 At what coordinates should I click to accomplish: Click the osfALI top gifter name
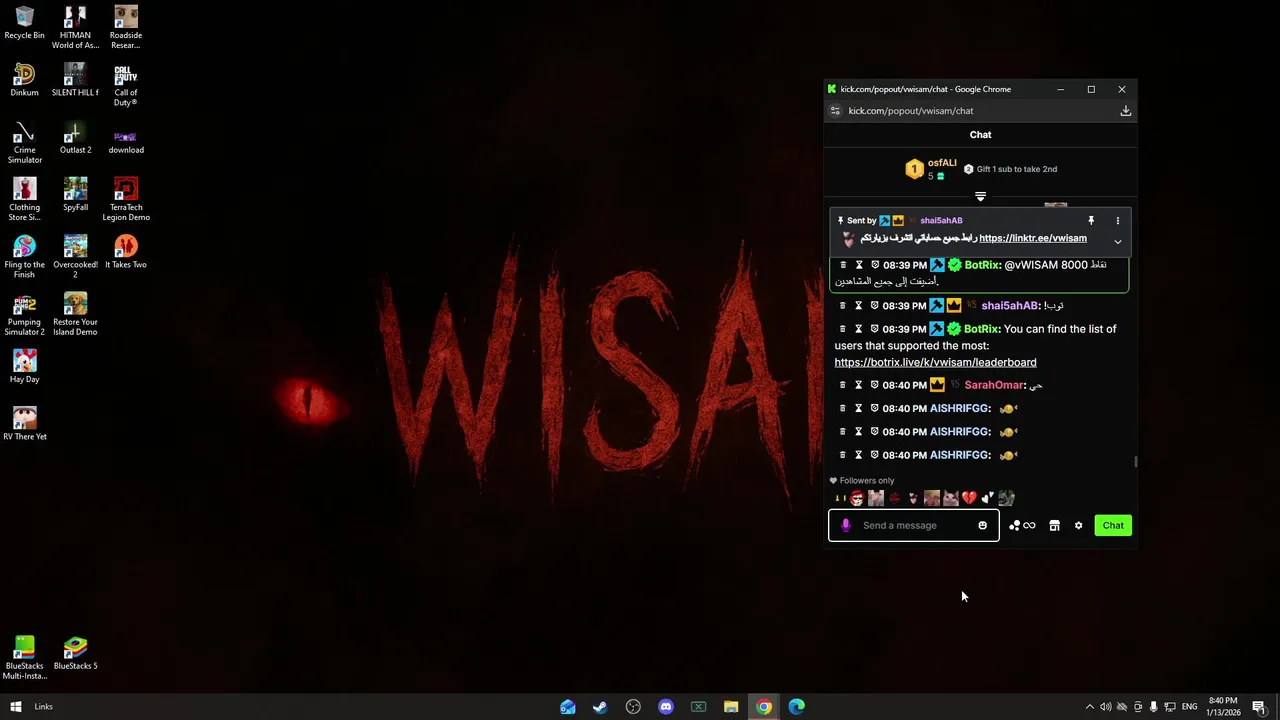point(942,163)
